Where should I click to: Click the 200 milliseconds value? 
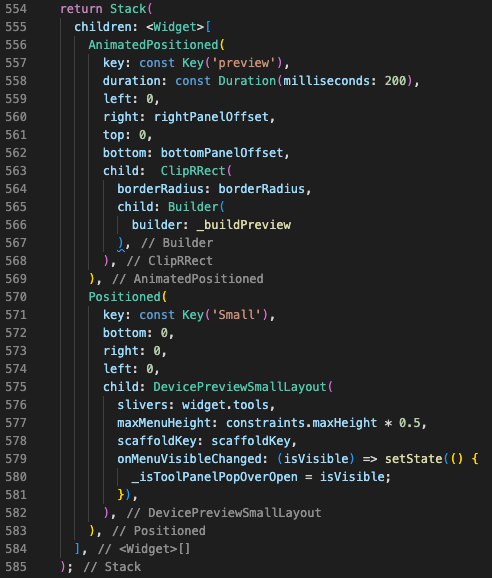pyautogui.click(x=395, y=81)
